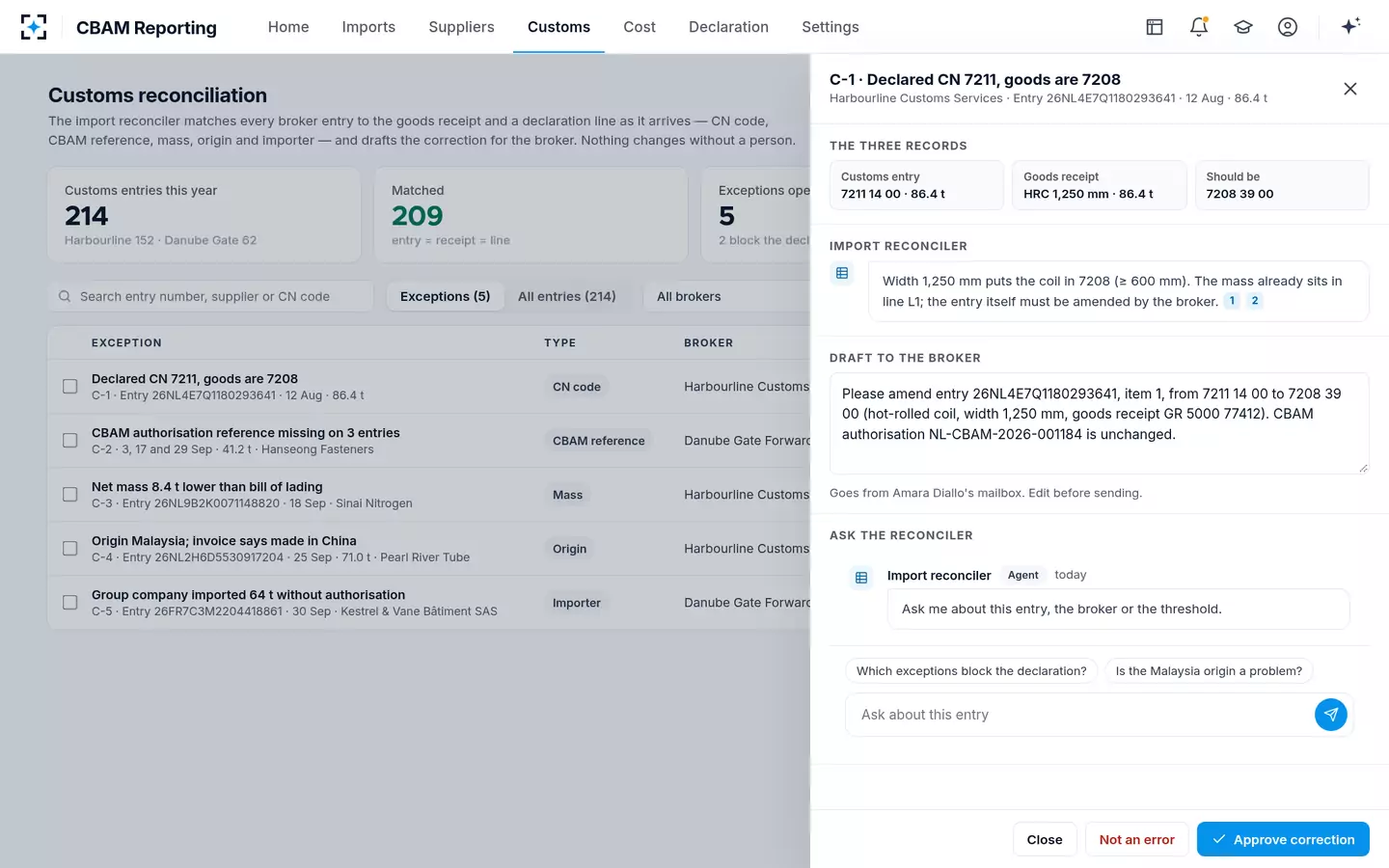Ask if the Malaysia origin is a problem
1389x868 pixels.
(x=1209, y=671)
